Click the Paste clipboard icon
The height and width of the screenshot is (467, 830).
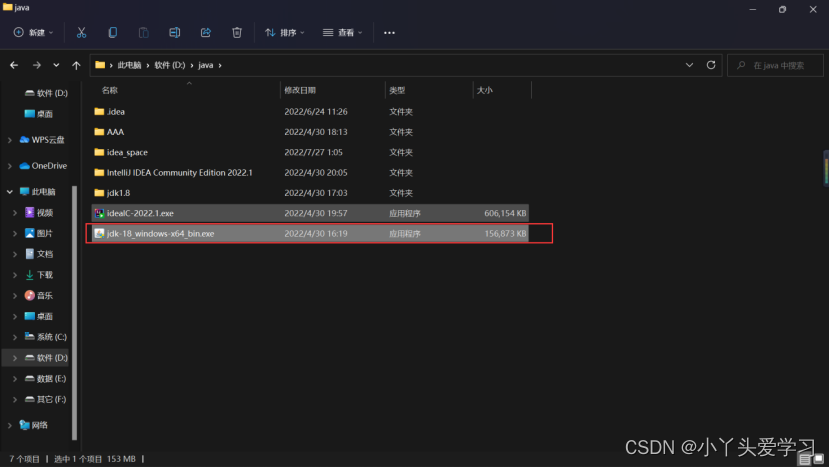[143, 33]
